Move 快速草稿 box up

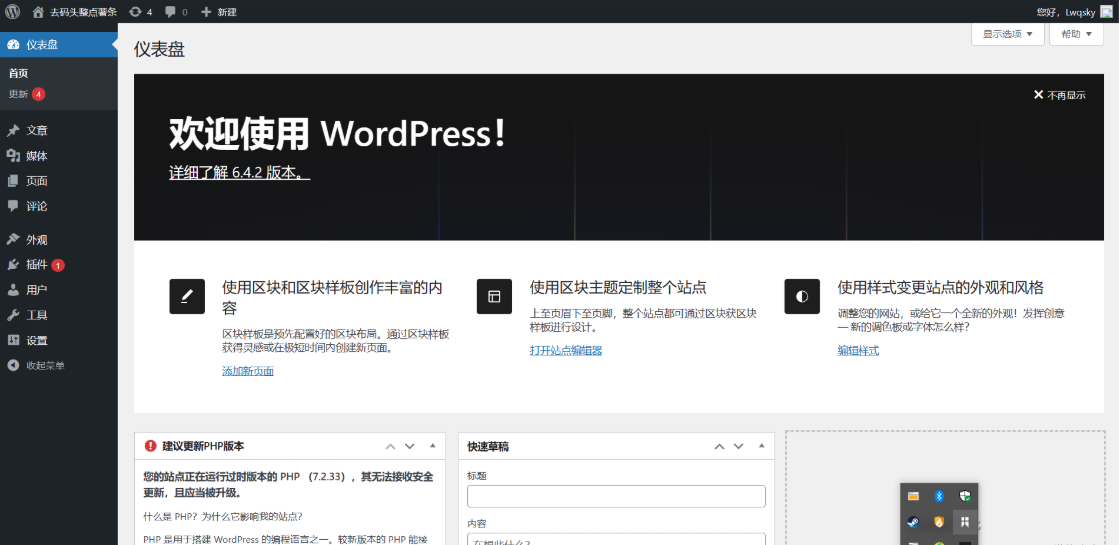719,447
